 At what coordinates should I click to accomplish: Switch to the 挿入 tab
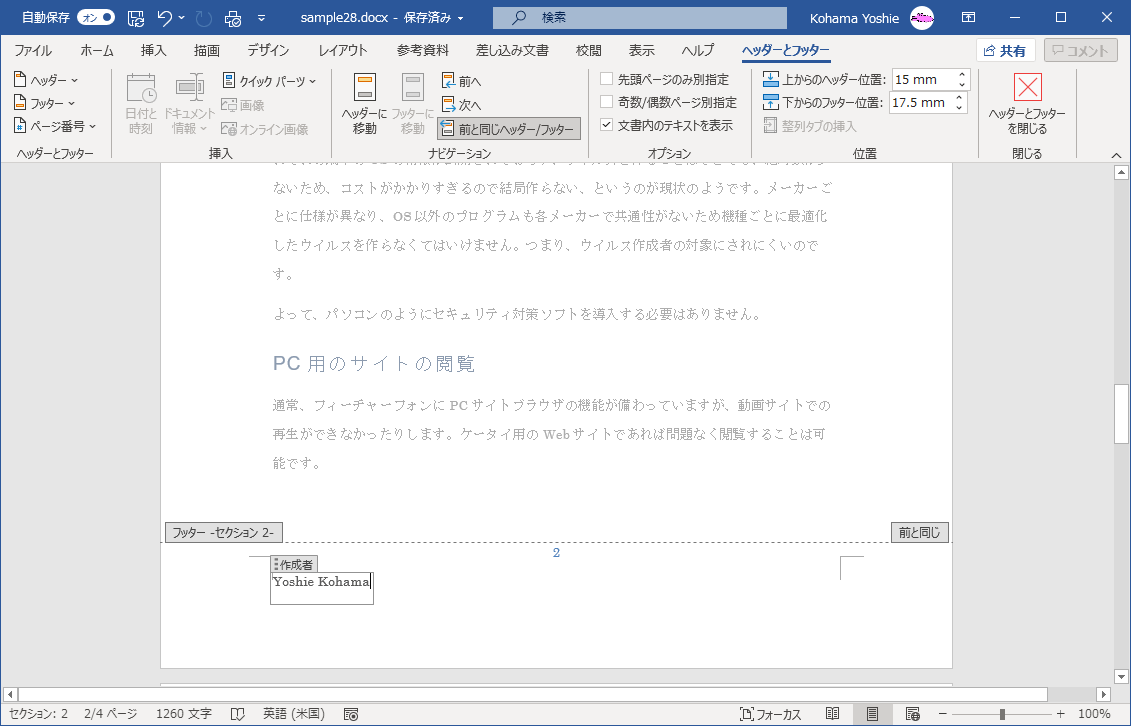click(153, 50)
